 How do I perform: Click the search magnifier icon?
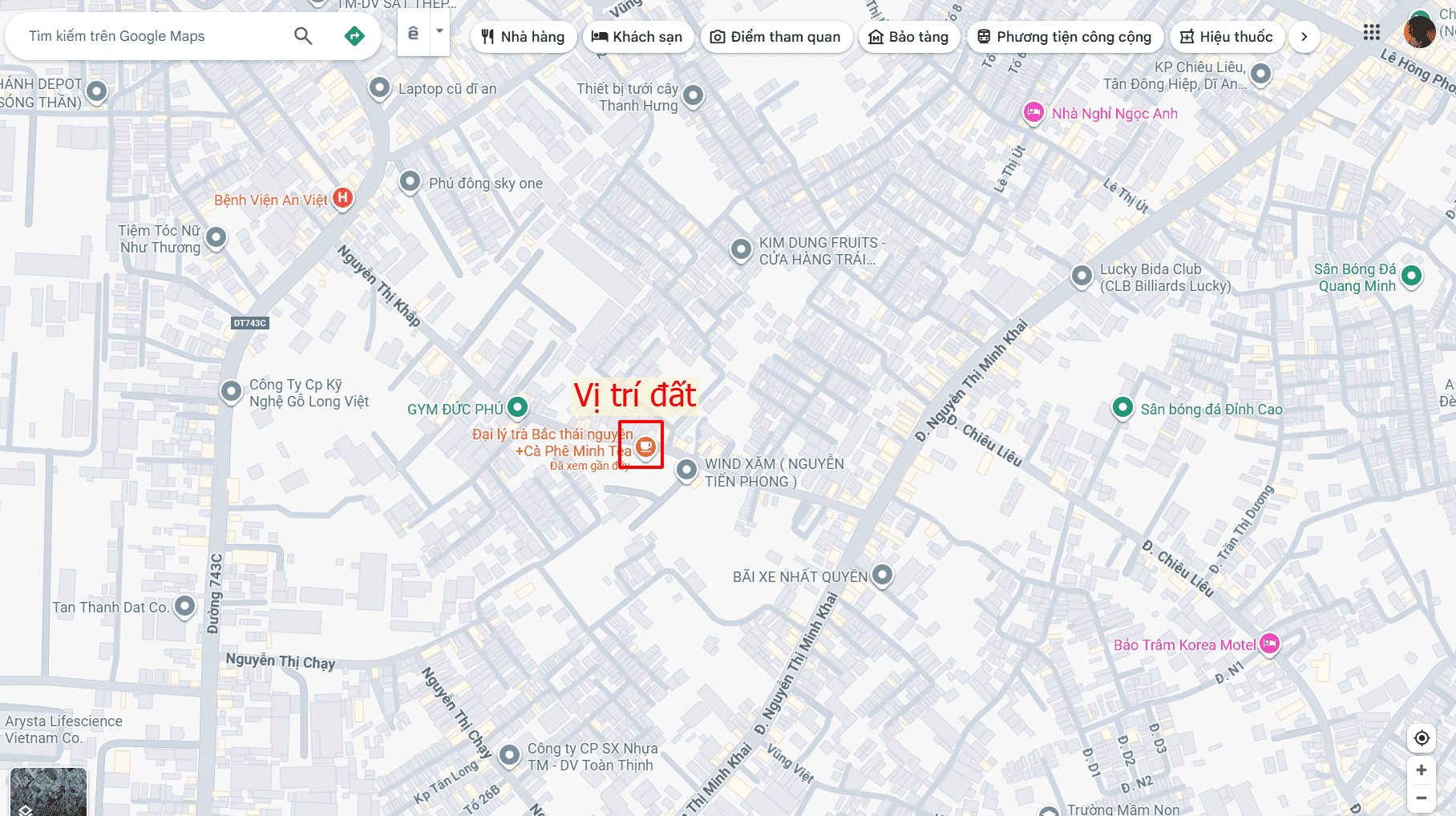pos(303,36)
